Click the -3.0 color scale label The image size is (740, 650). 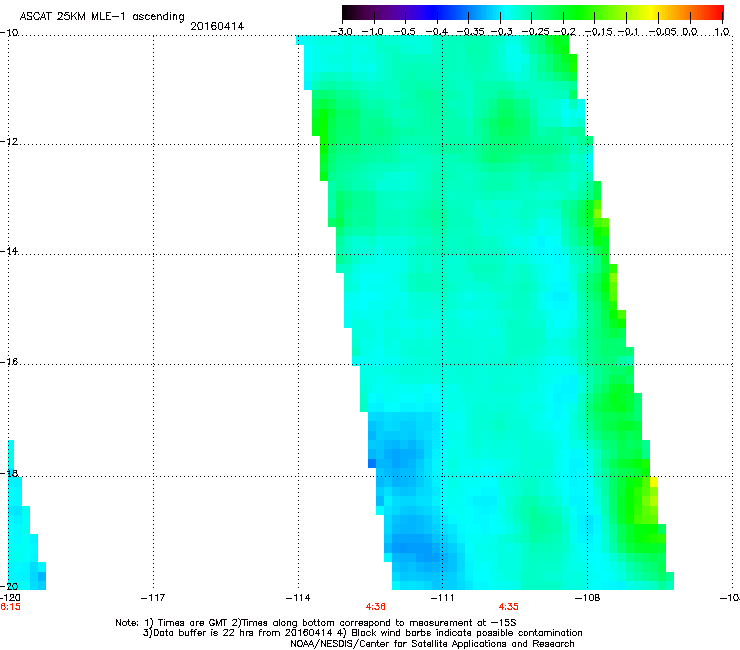click(341, 32)
